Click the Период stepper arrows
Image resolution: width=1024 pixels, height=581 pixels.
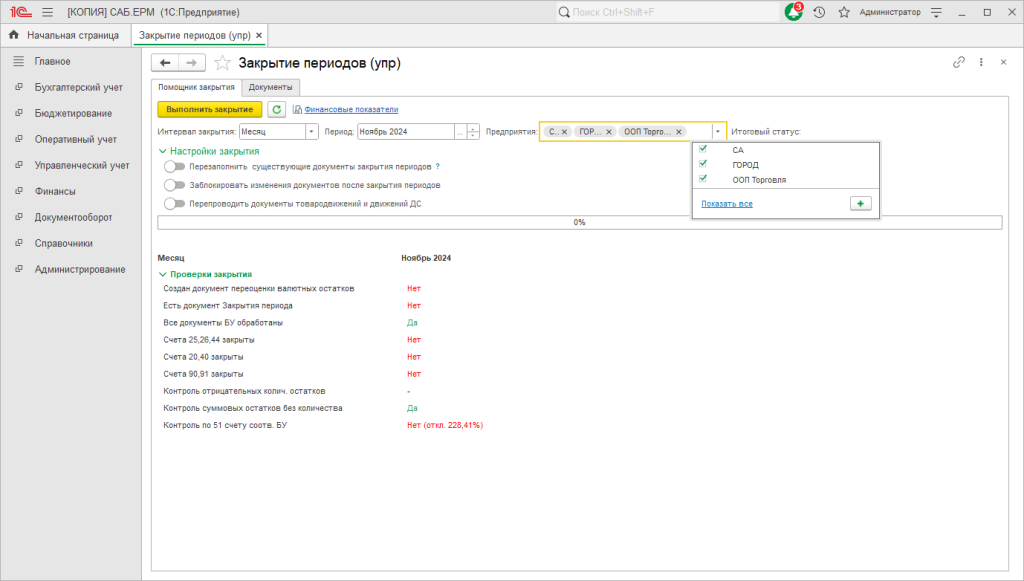point(473,132)
